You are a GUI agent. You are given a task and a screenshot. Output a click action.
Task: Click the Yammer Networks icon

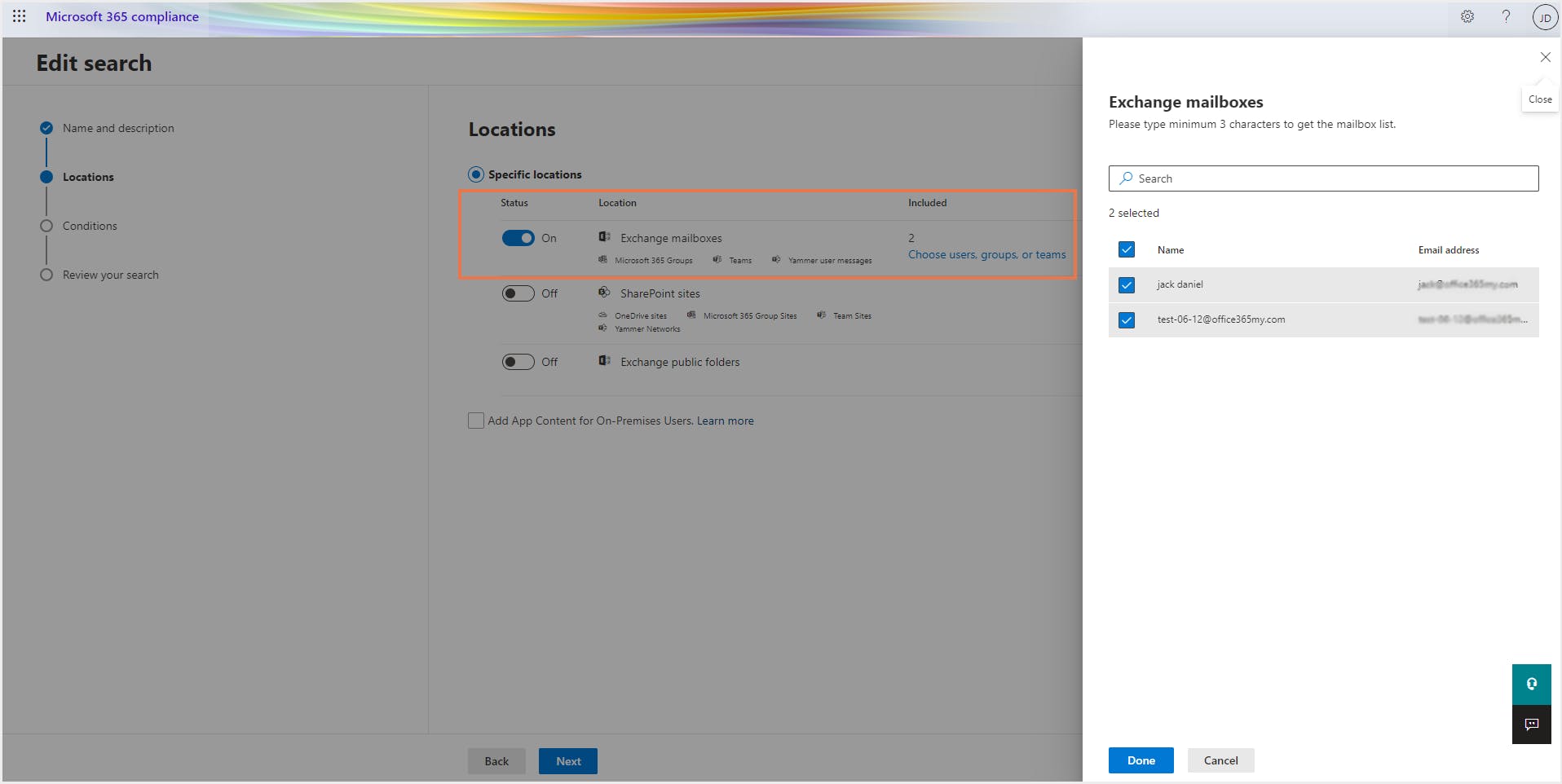pos(602,328)
